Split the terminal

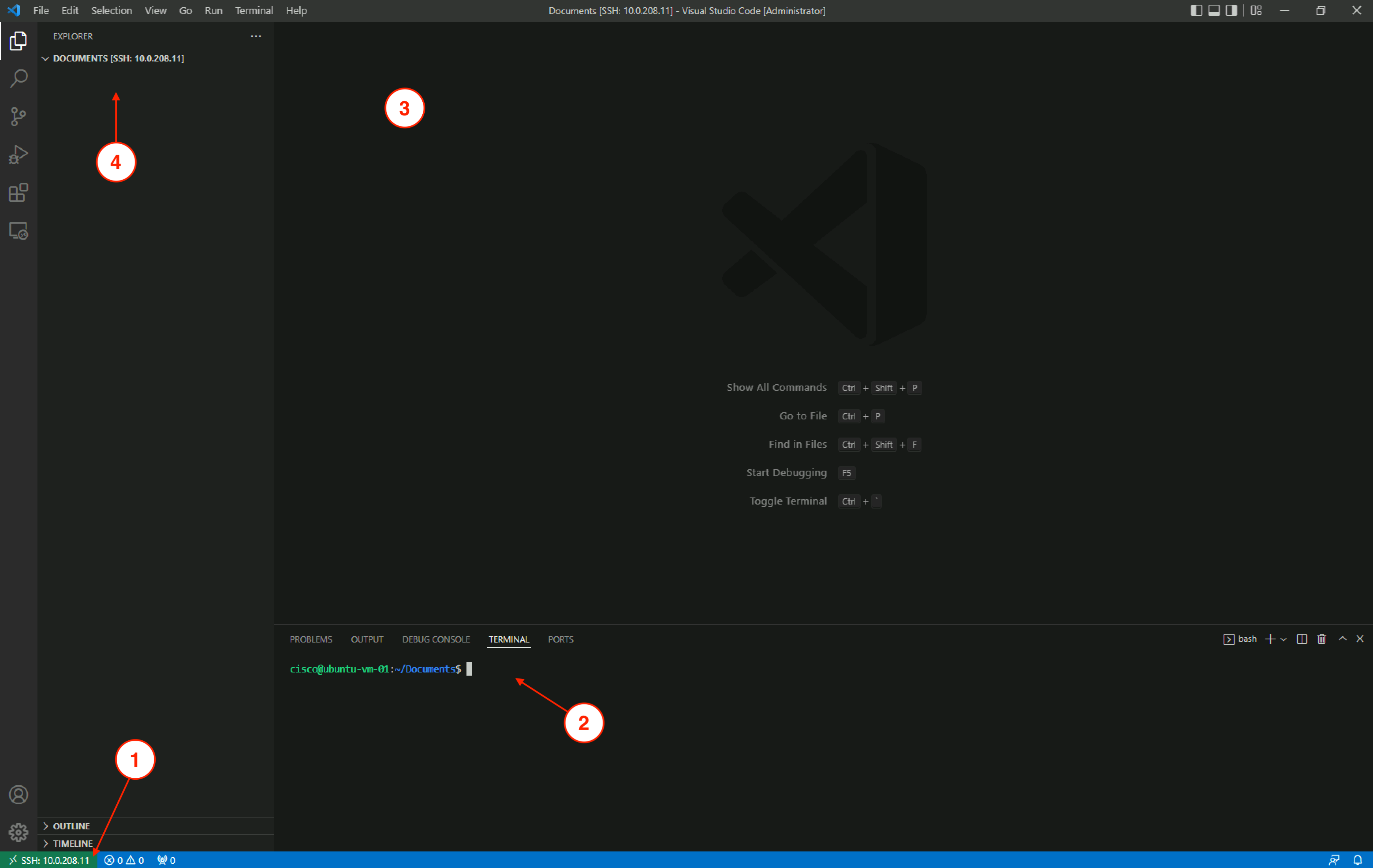click(1302, 639)
